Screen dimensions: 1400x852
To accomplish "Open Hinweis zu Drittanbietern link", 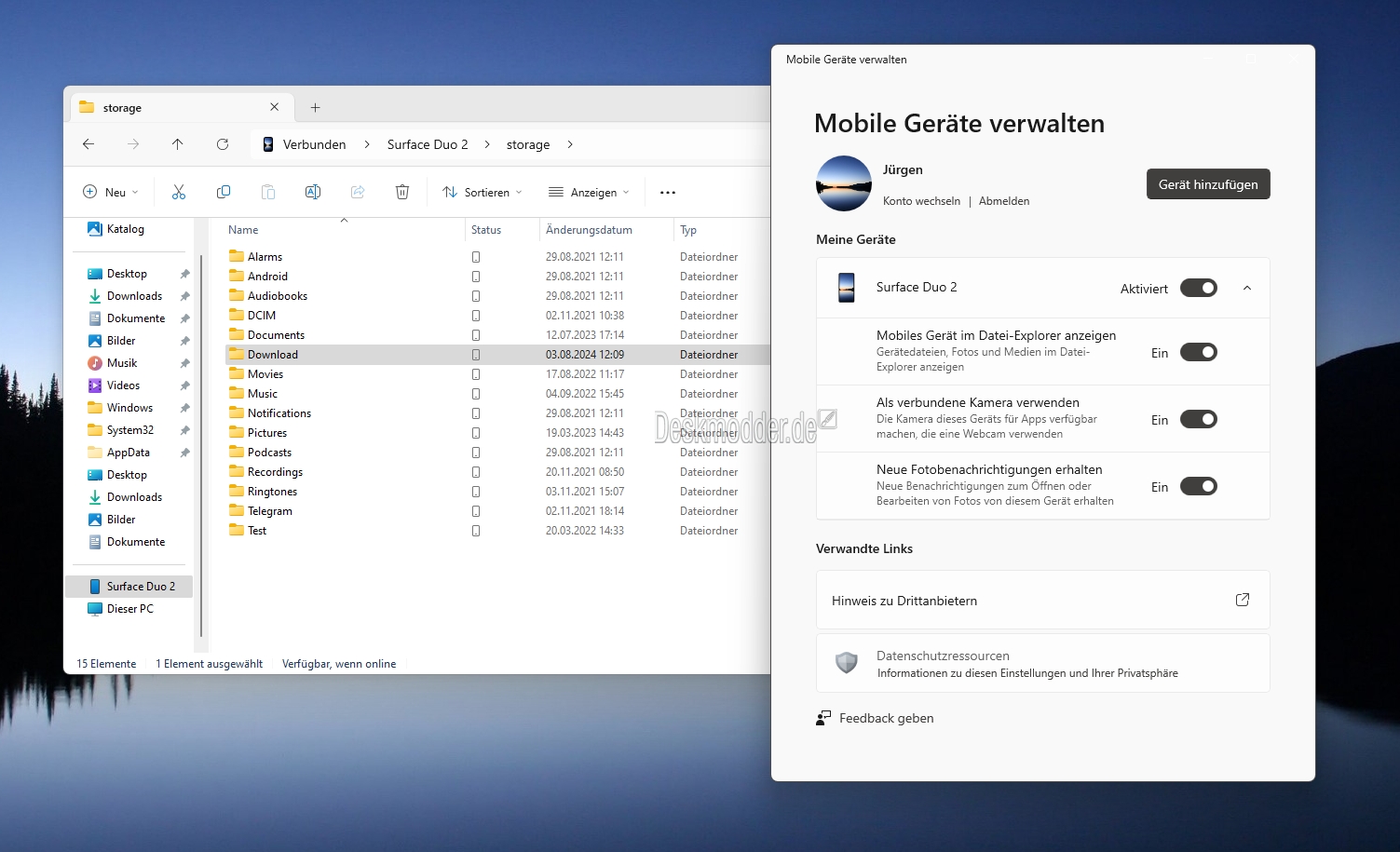I will [1043, 601].
